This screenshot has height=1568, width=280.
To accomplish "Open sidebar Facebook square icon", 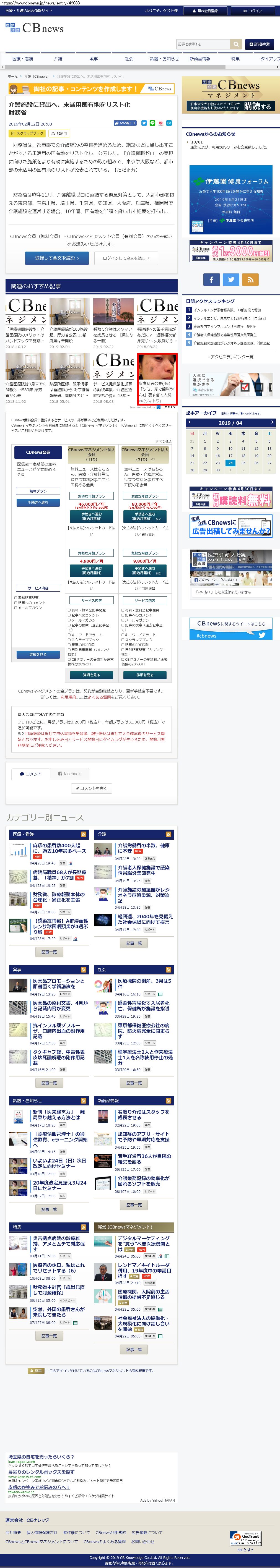I will (211, 279).
